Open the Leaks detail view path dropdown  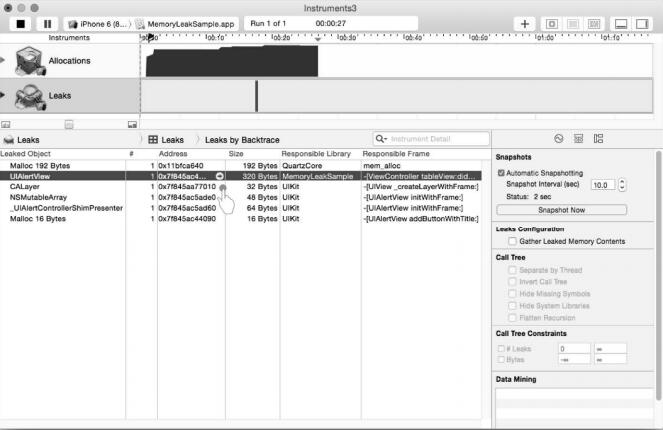click(x=167, y=140)
